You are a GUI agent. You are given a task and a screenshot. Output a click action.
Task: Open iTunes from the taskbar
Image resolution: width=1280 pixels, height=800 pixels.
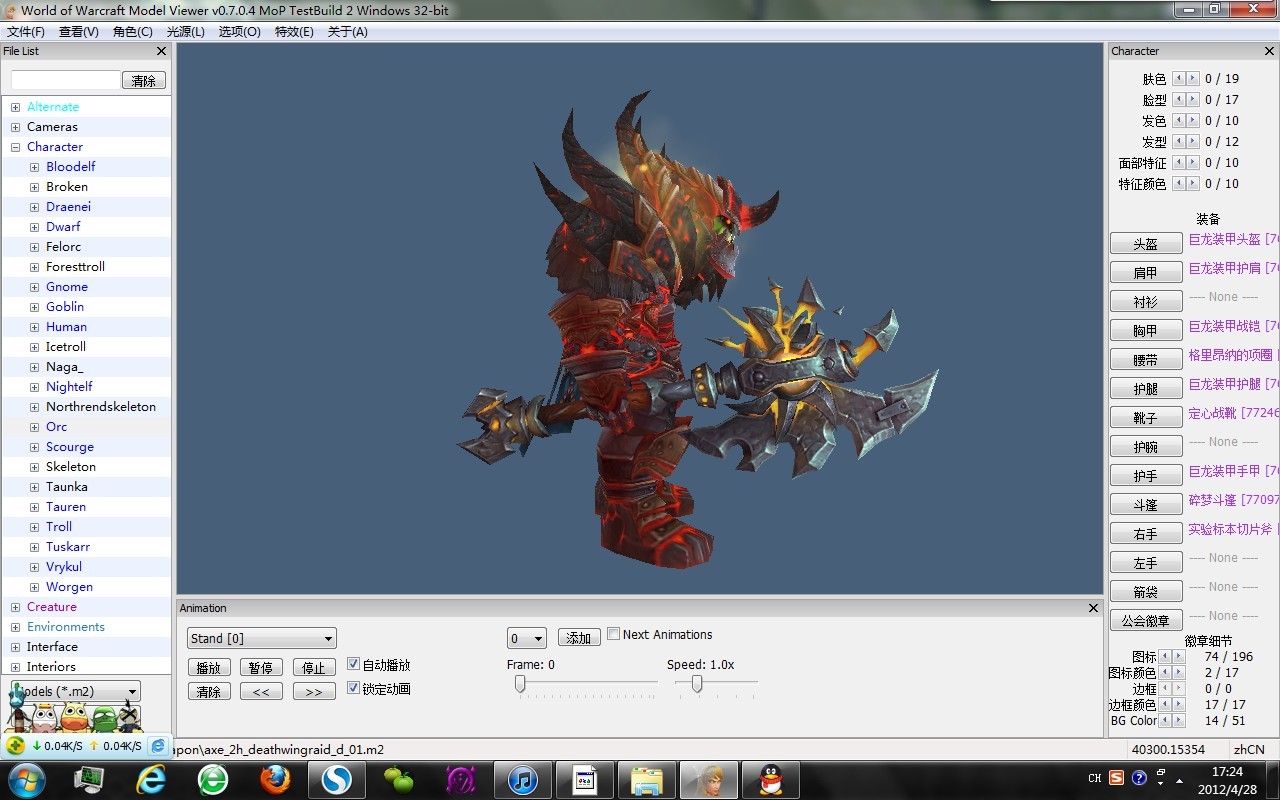coord(523,779)
